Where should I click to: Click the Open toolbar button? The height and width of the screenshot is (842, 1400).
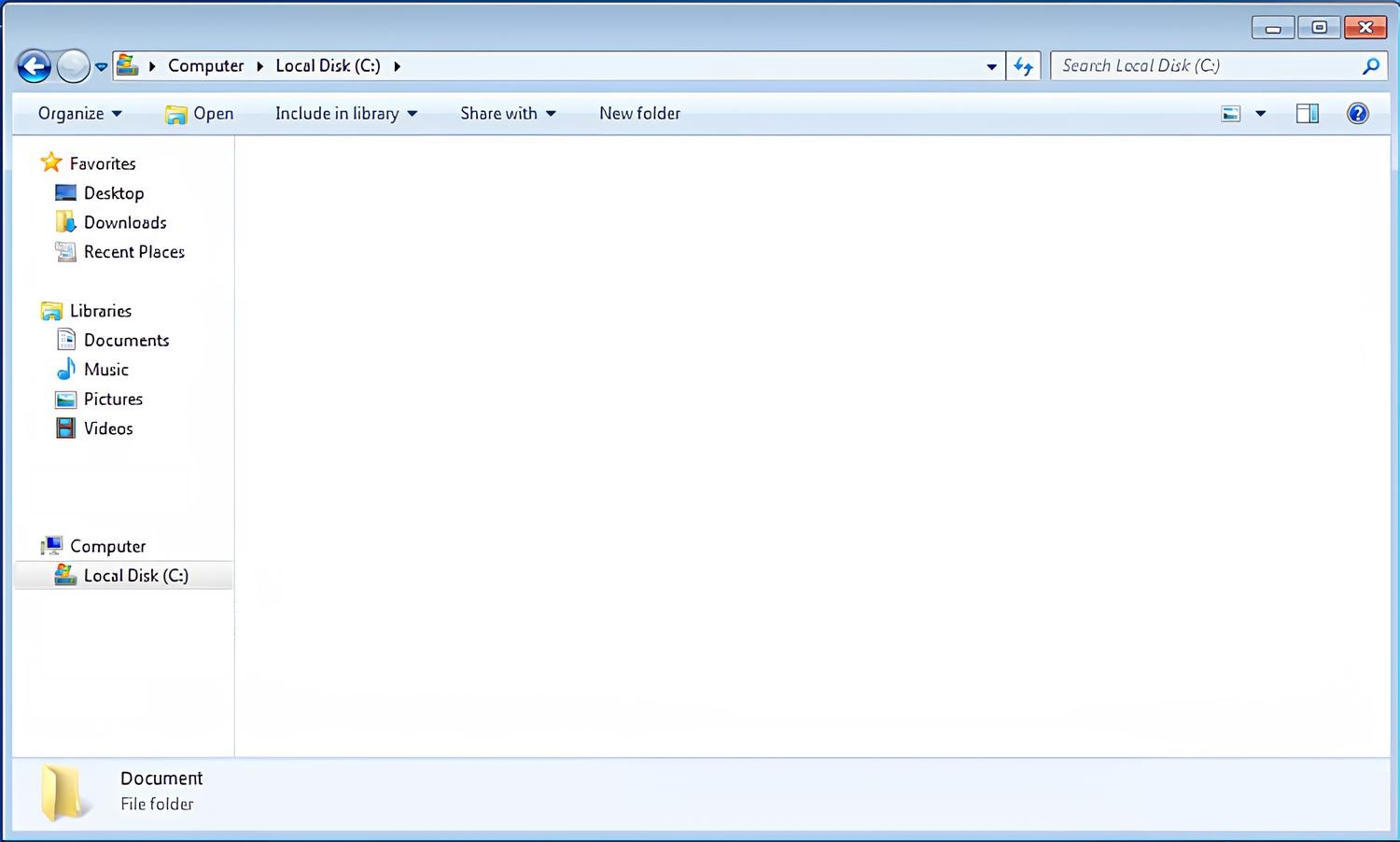[x=200, y=114]
